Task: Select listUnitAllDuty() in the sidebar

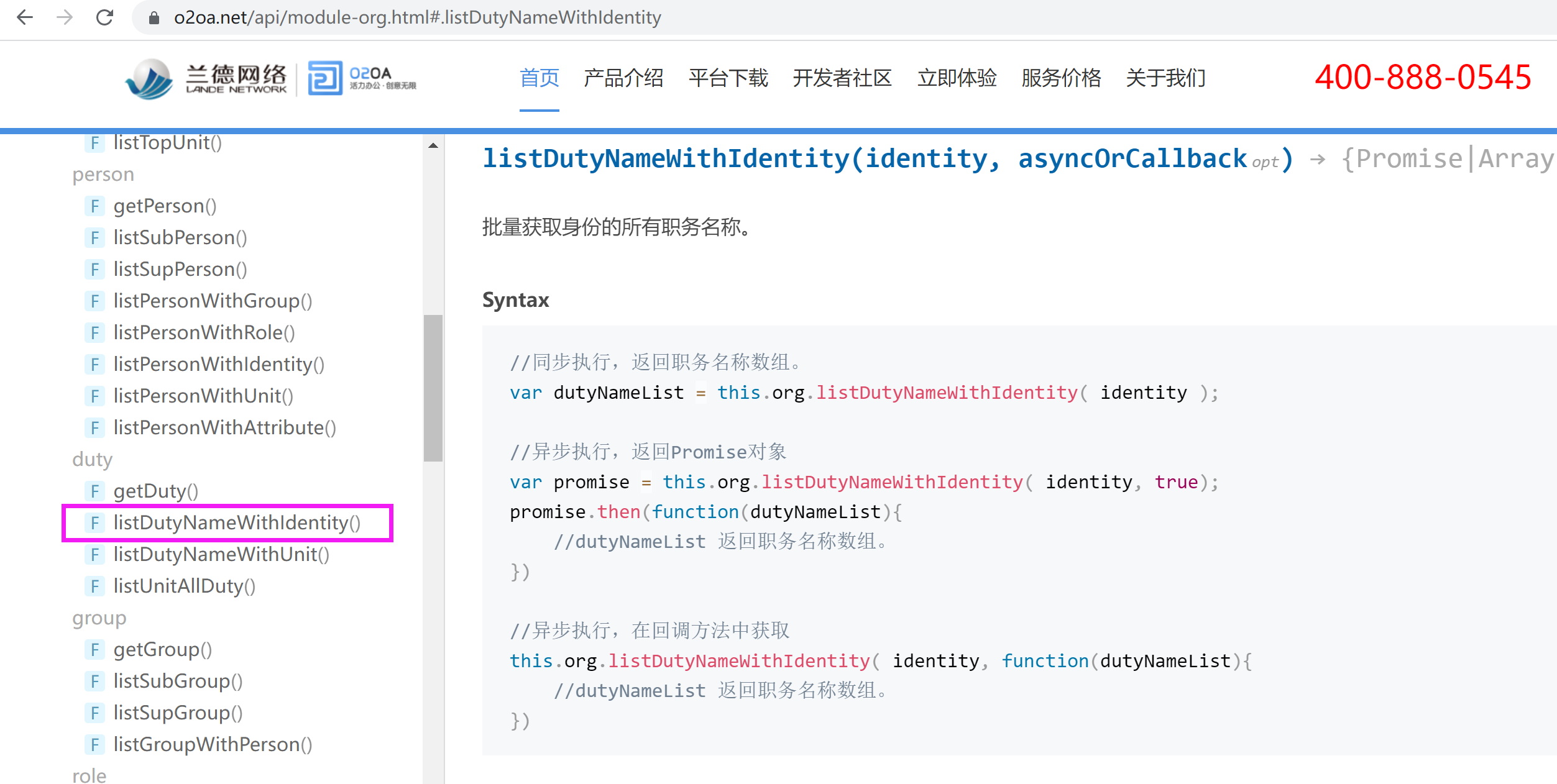Action: tap(184, 586)
